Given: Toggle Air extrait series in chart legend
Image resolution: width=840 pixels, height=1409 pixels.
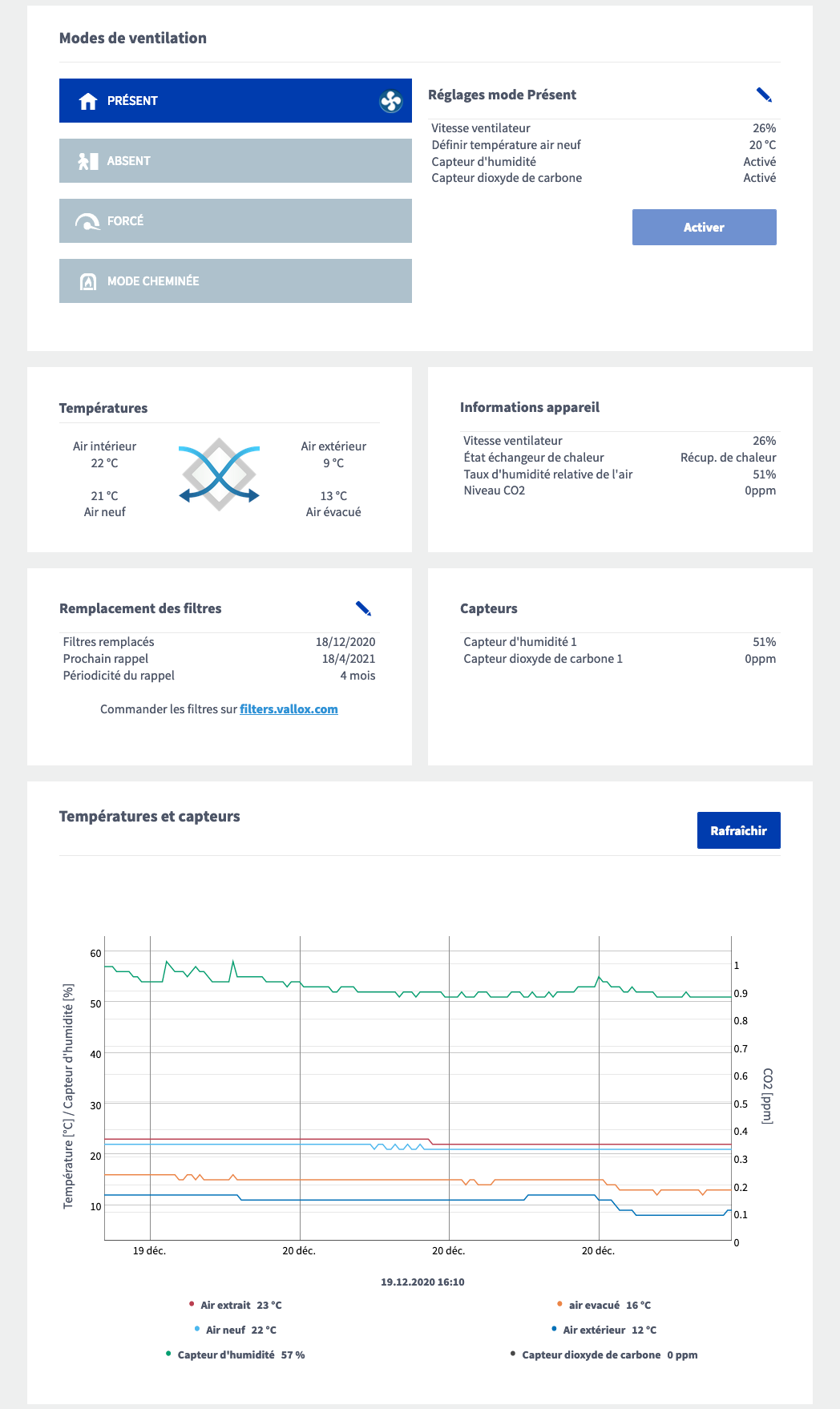Looking at the screenshot, I should tap(235, 1306).
